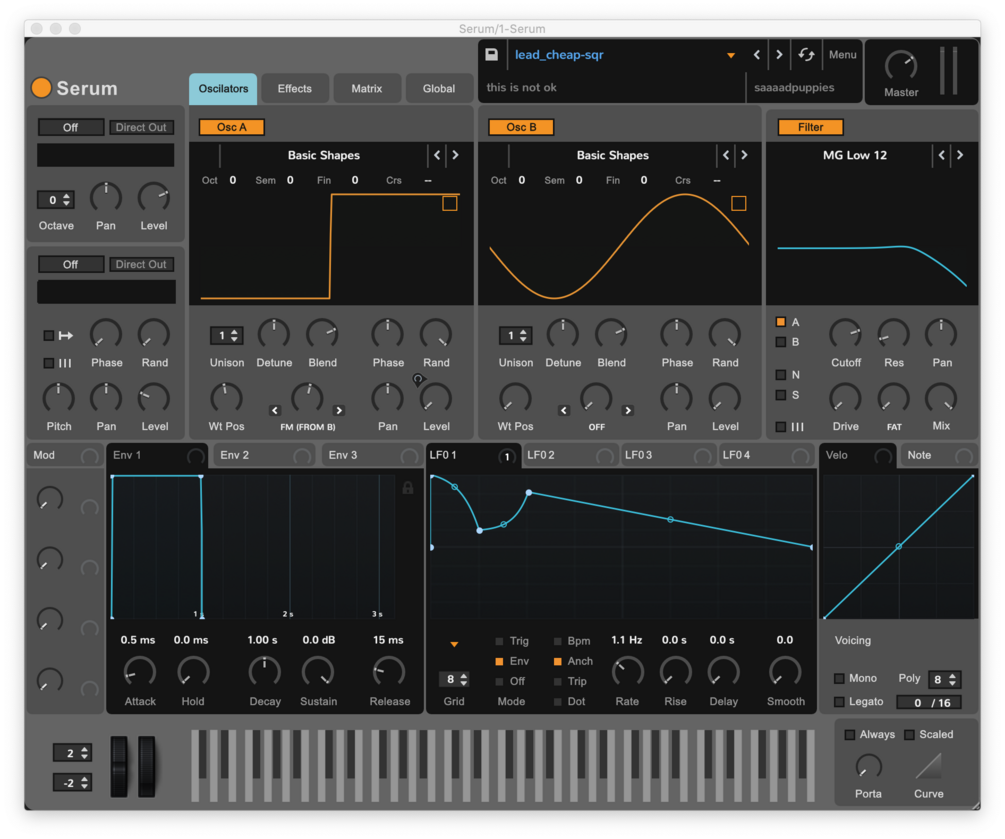Adjust the Osc A Unison stepper
This screenshot has height=839, width=1005.
click(x=226, y=335)
